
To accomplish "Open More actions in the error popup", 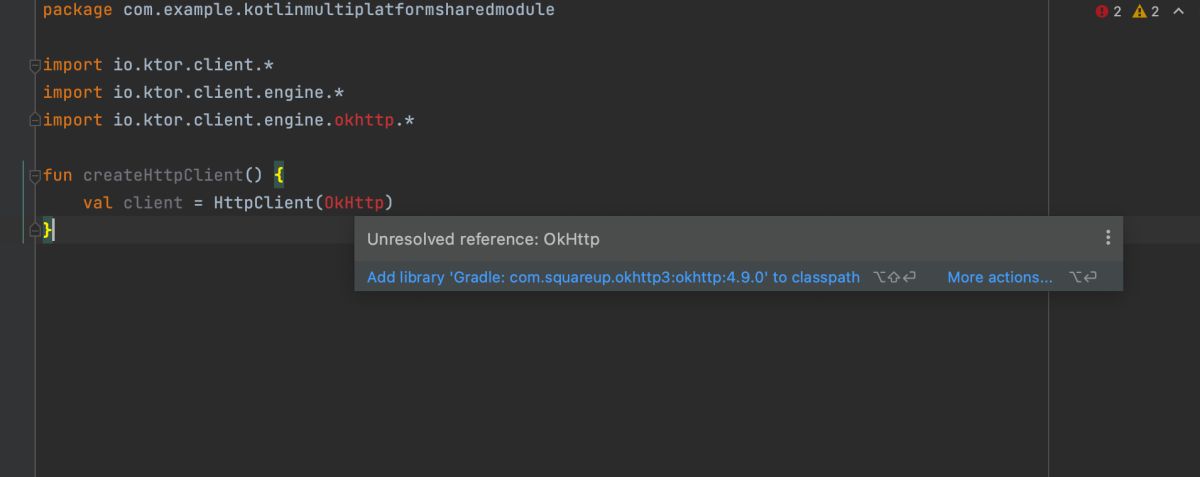I will click(x=1000, y=278).
